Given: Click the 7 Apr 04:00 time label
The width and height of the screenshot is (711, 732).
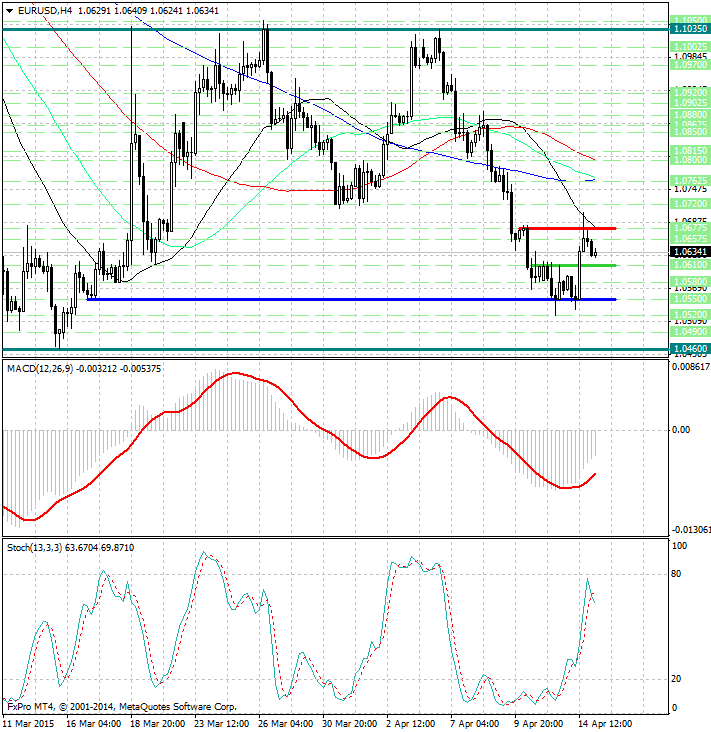Looking at the screenshot, I should (x=475, y=724).
